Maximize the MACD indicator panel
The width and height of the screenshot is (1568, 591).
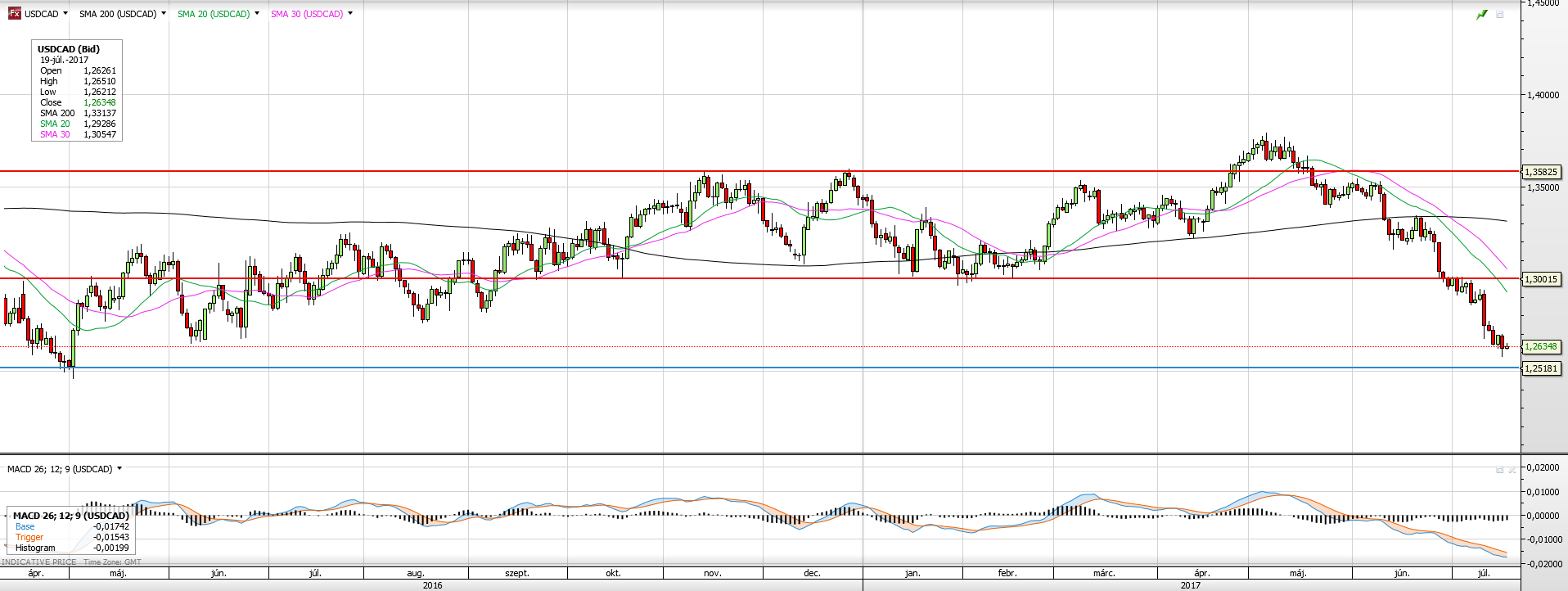pos(1500,470)
